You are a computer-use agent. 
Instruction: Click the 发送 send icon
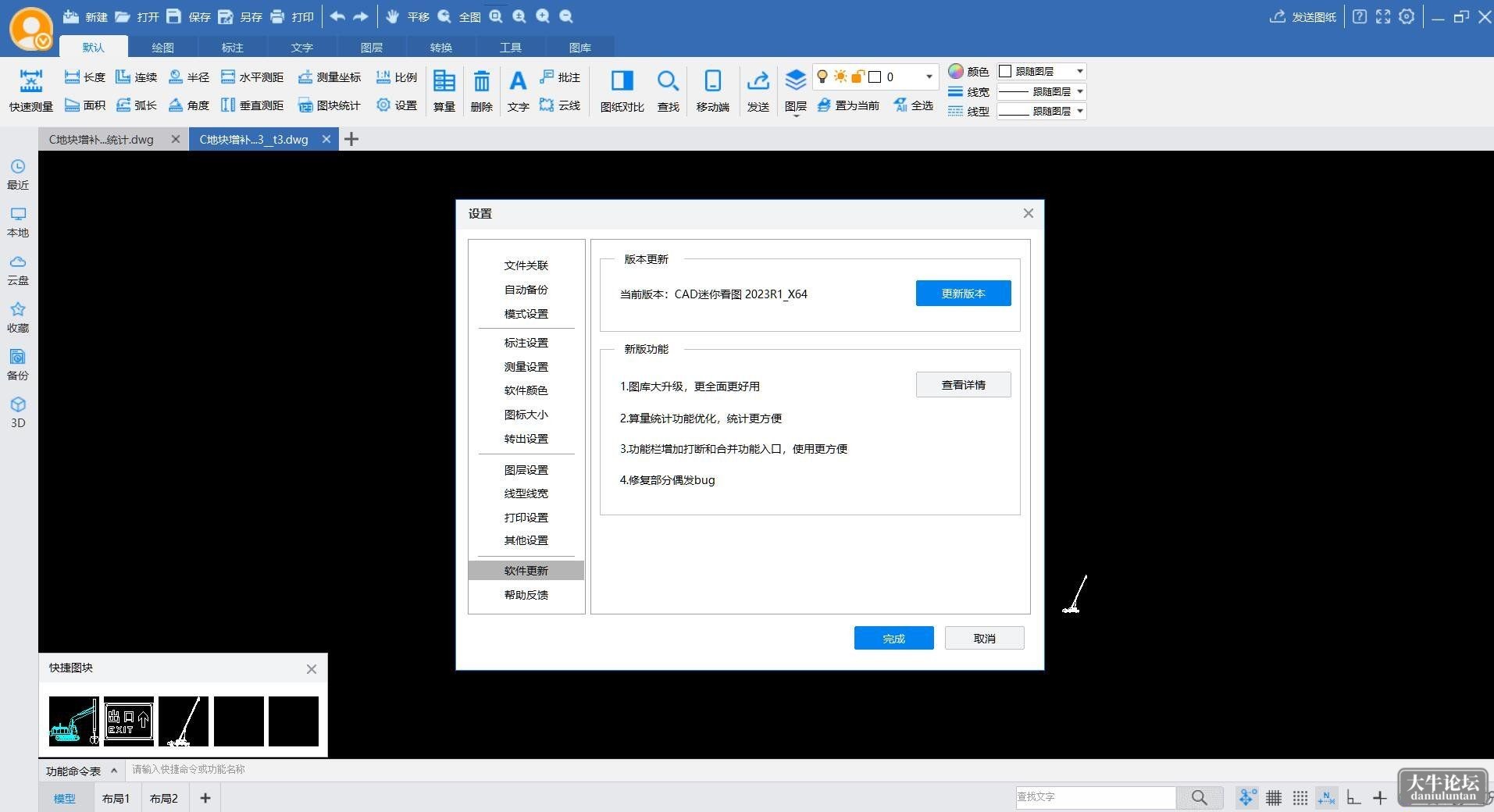tap(758, 91)
